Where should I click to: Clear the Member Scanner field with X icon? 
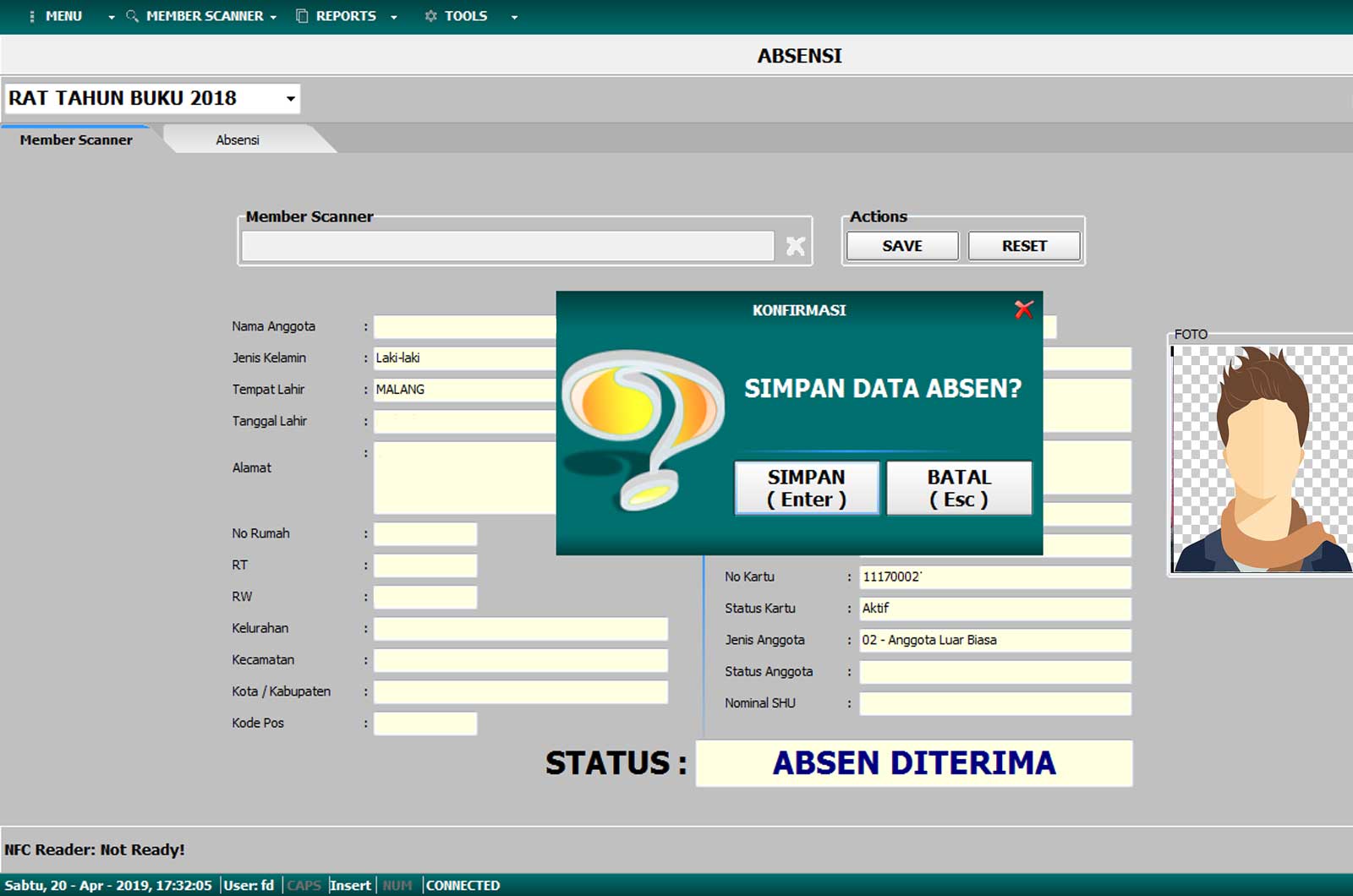[795, 246]
